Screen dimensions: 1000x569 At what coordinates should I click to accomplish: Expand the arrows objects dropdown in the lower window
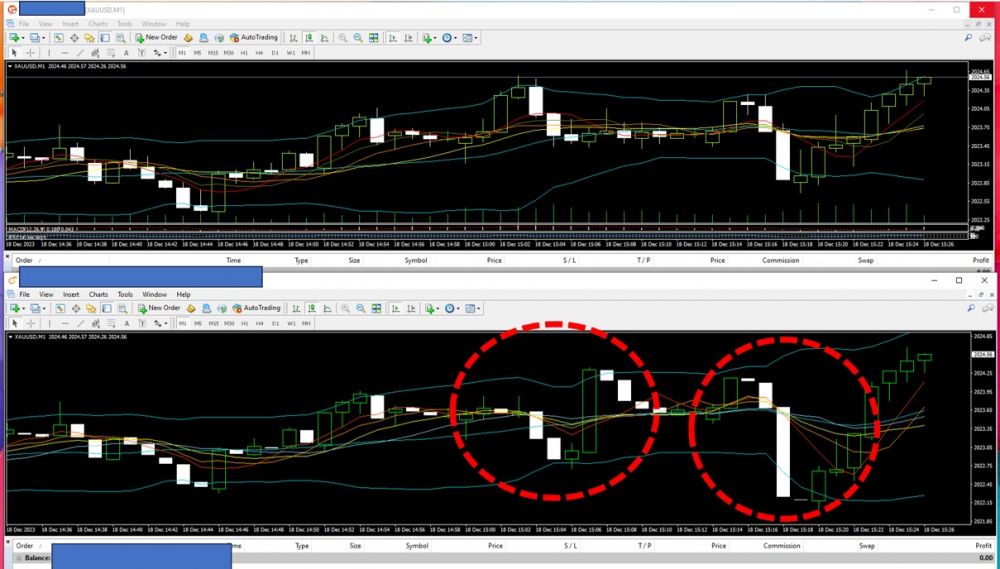[166, 323]
